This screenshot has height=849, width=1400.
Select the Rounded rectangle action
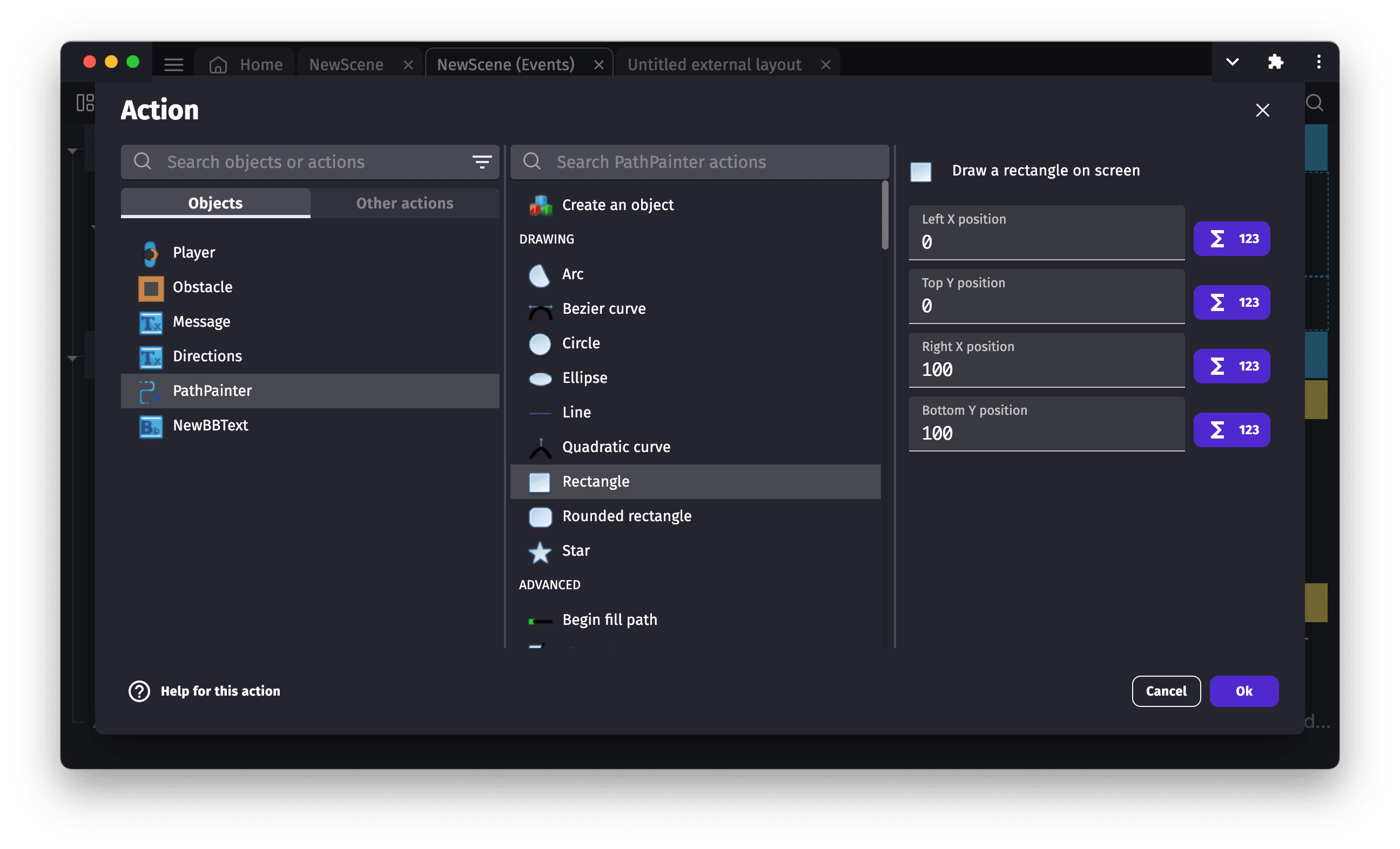626,516
